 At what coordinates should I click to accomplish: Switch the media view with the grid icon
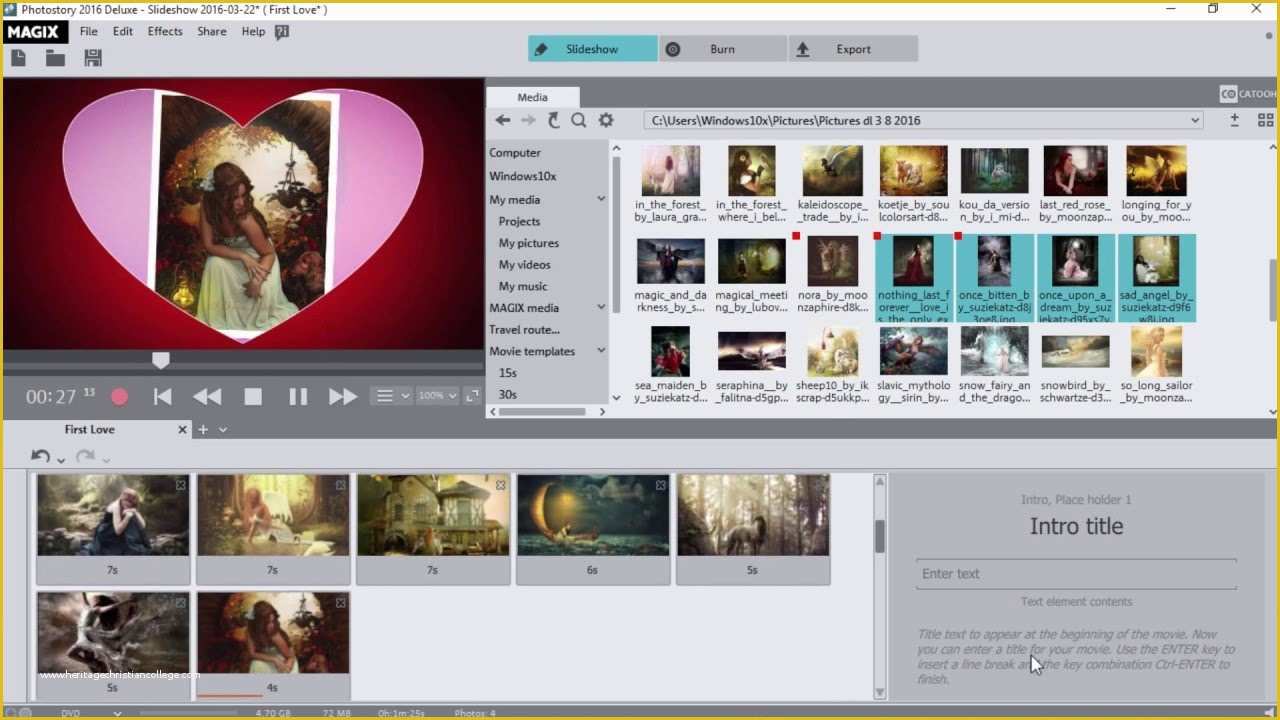1265,120
